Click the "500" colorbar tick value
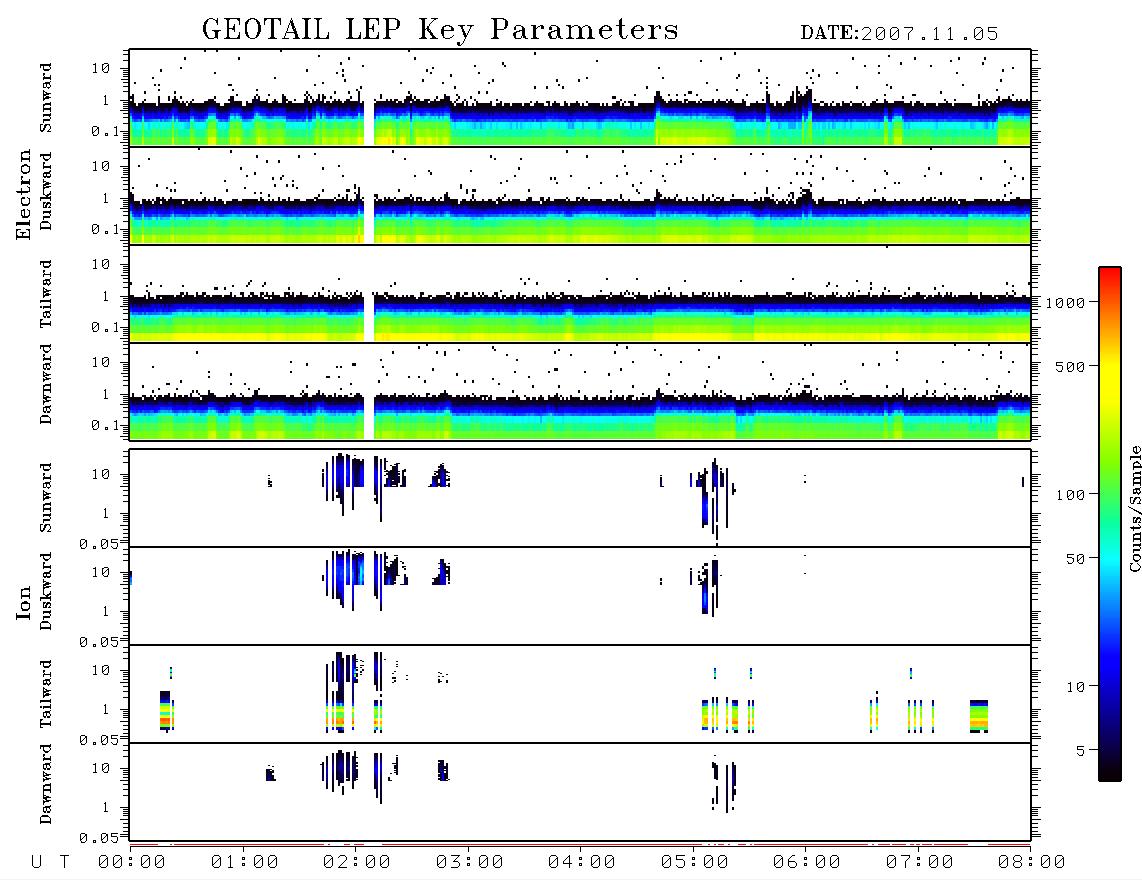The height and width of the screenshot is (880, 1142). [x=1071, y=367]
